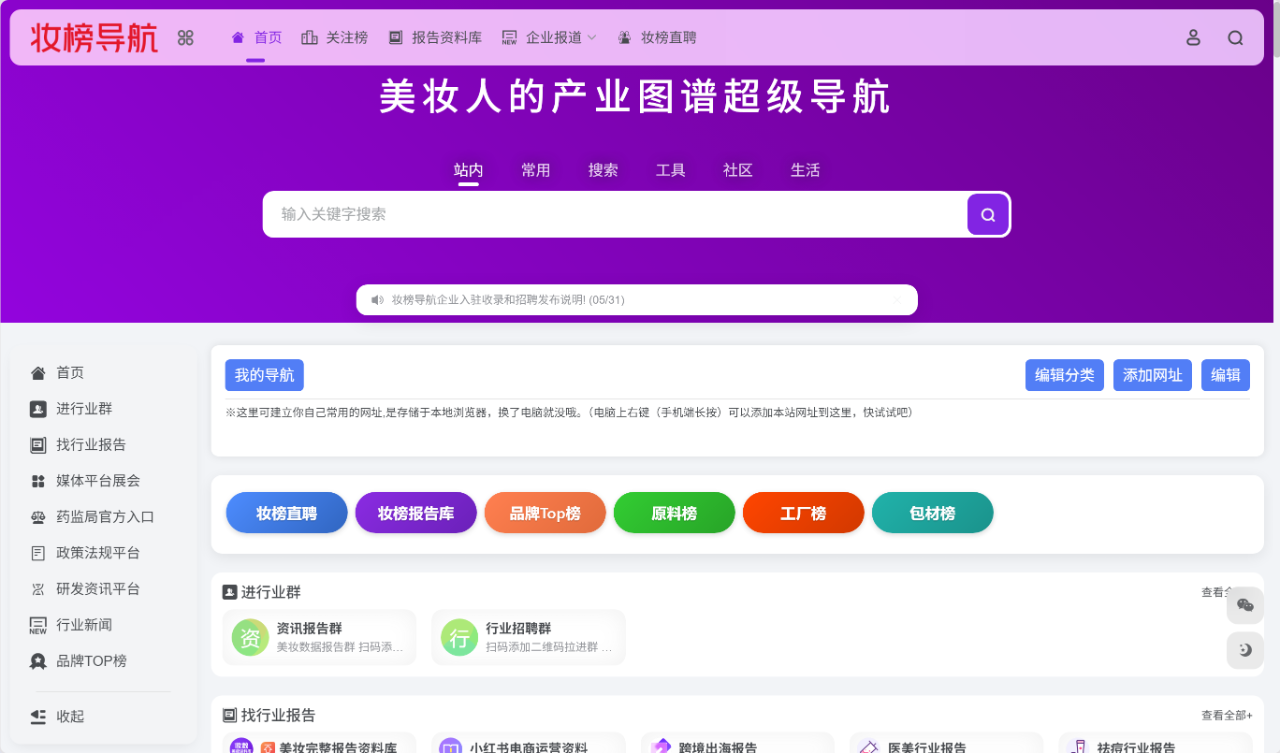This screenshot has width=1280, height=753.
Task: Select the 社区 search tab
Action: pyautogui.click(x=738, y=170)
